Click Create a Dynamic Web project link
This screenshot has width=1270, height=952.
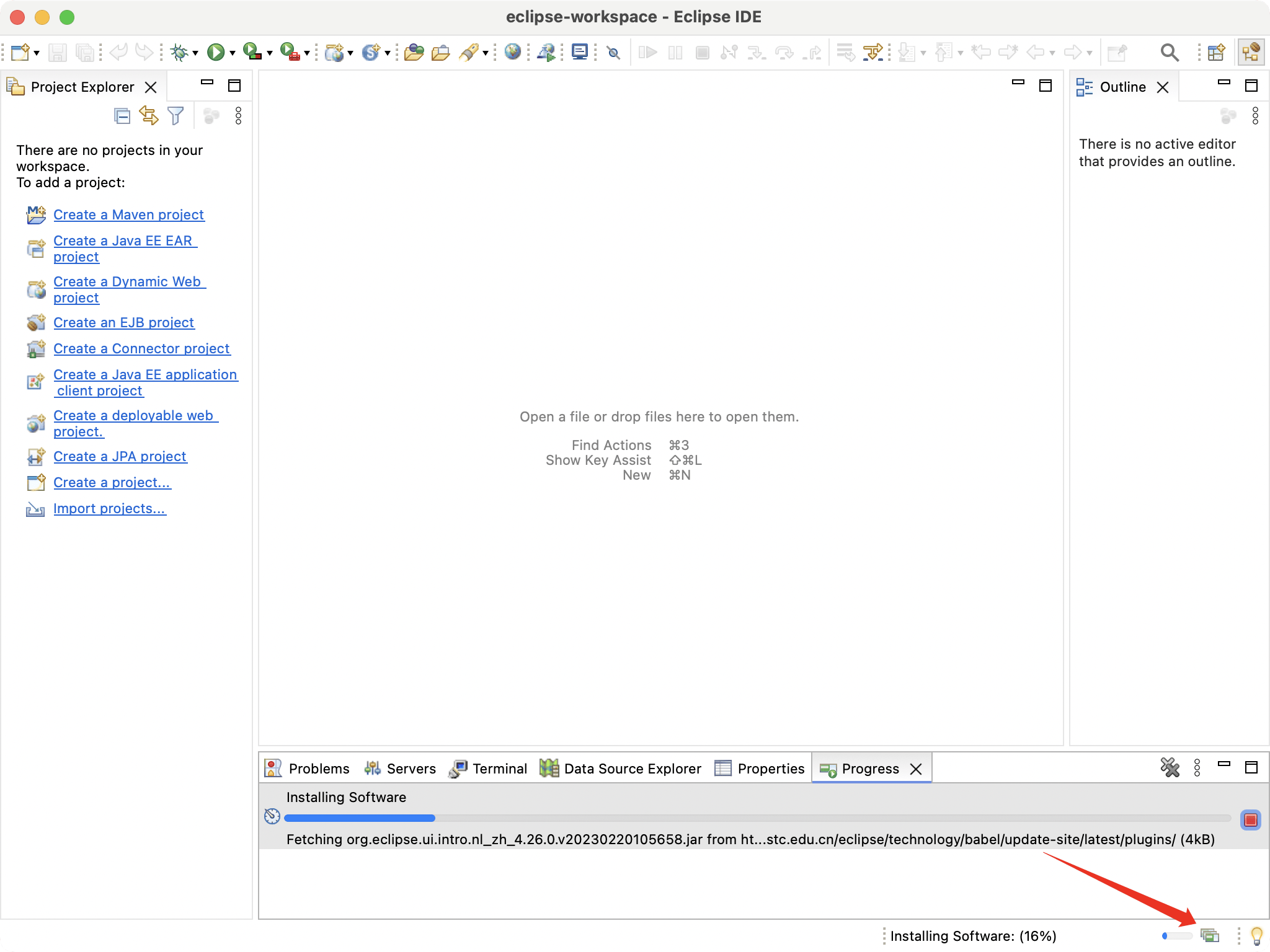(x=130, y=289)
